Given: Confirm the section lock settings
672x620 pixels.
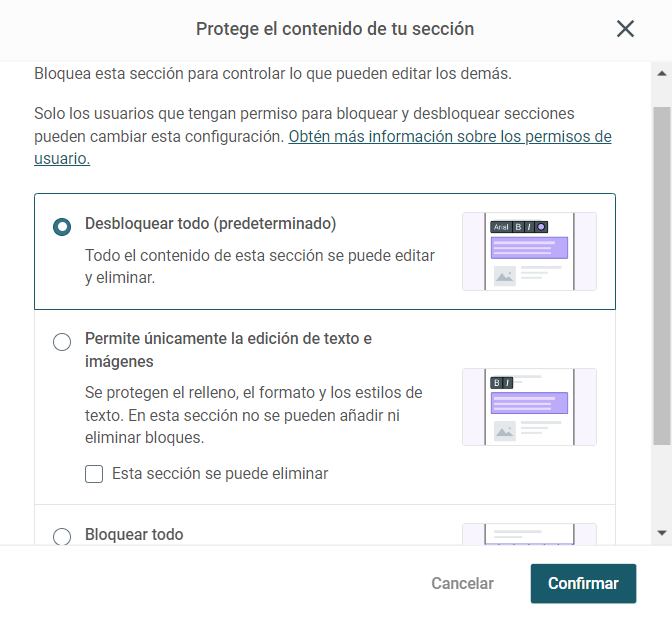Looking at the screenshot, I should (x=583, y=584).
